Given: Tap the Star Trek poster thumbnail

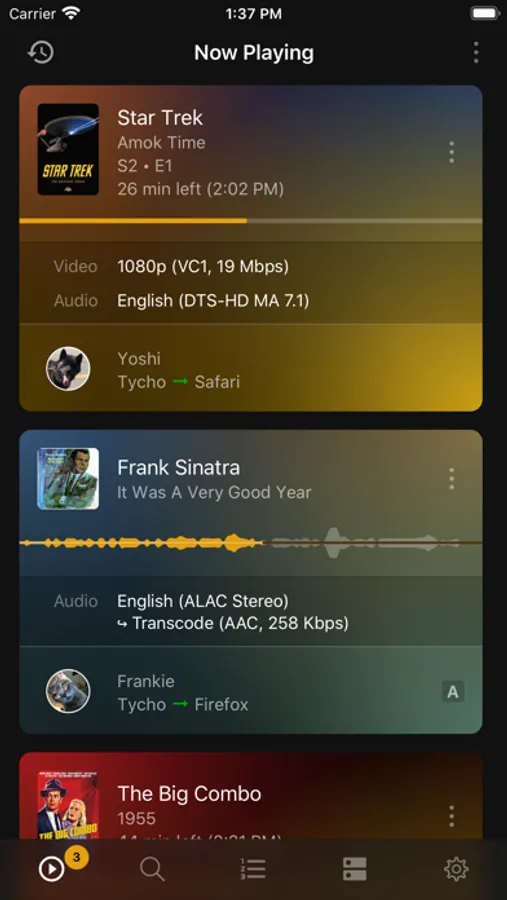Looking at the screenshot, I should click(68, 149).
